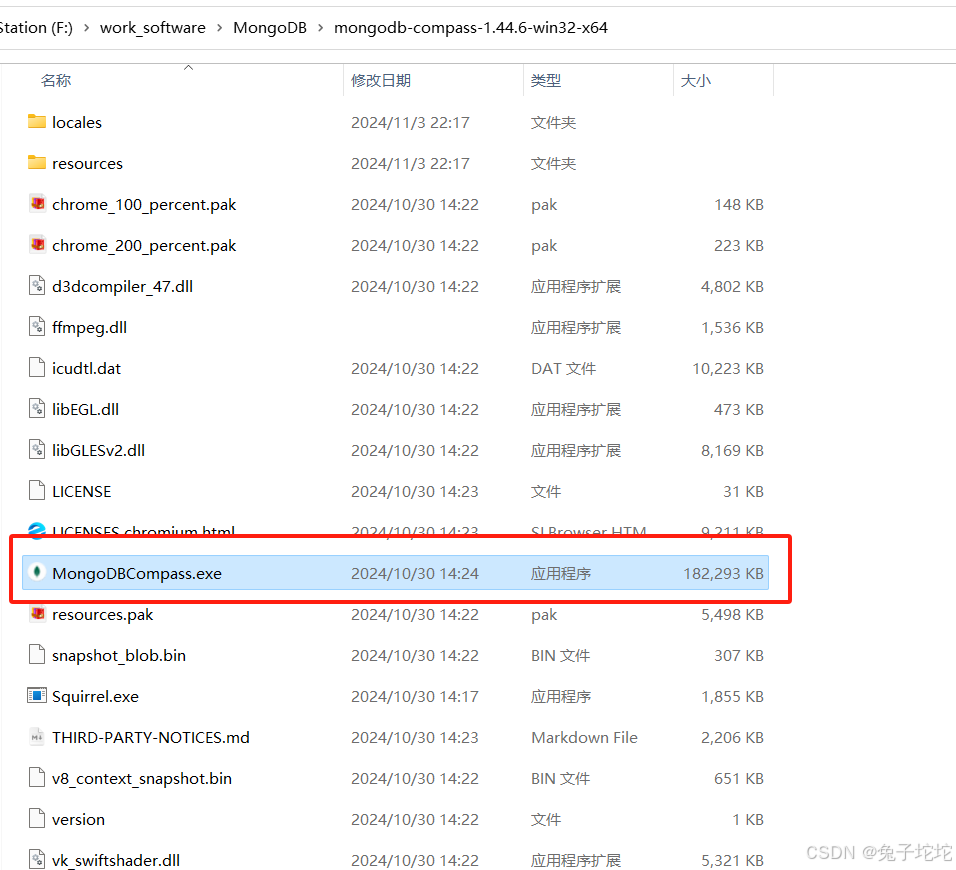Select the d3dcompiler_47.dll file name
This screenshot has width=956, height=870.
click(x=123, y=287)
